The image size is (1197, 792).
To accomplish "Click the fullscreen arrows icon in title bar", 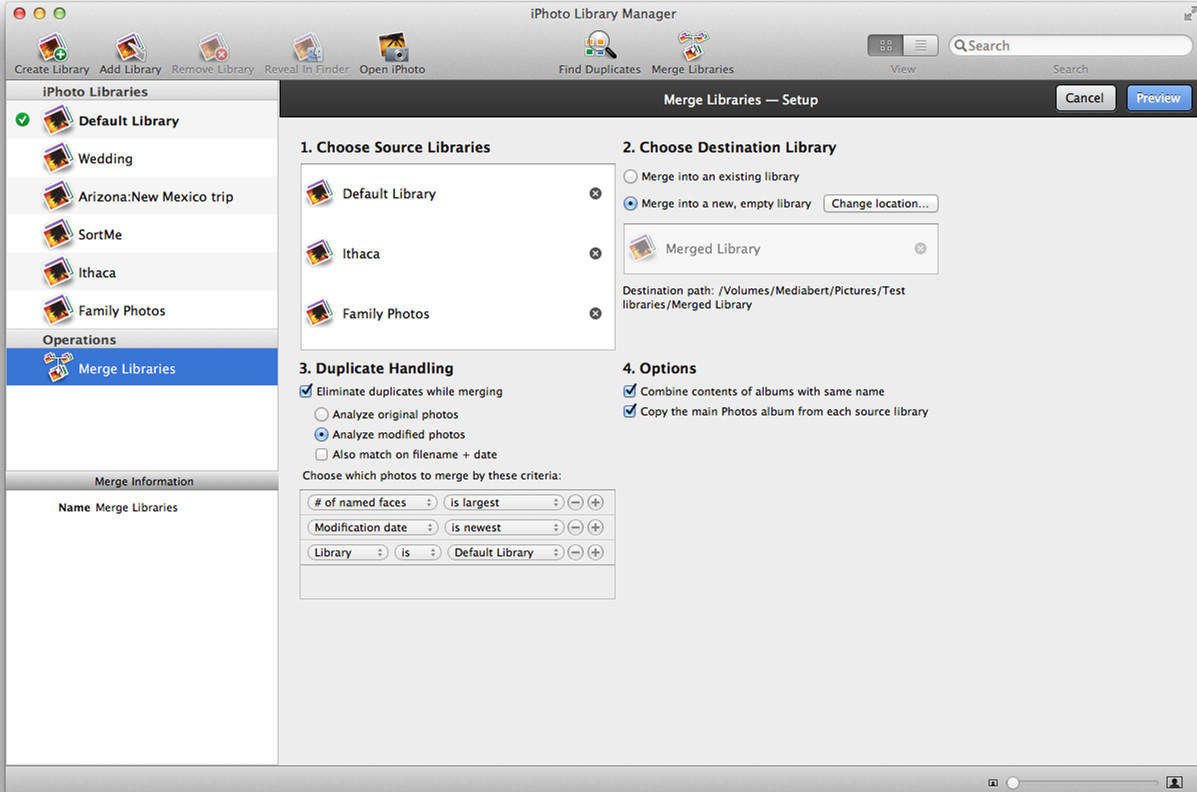I will 1189,14.
